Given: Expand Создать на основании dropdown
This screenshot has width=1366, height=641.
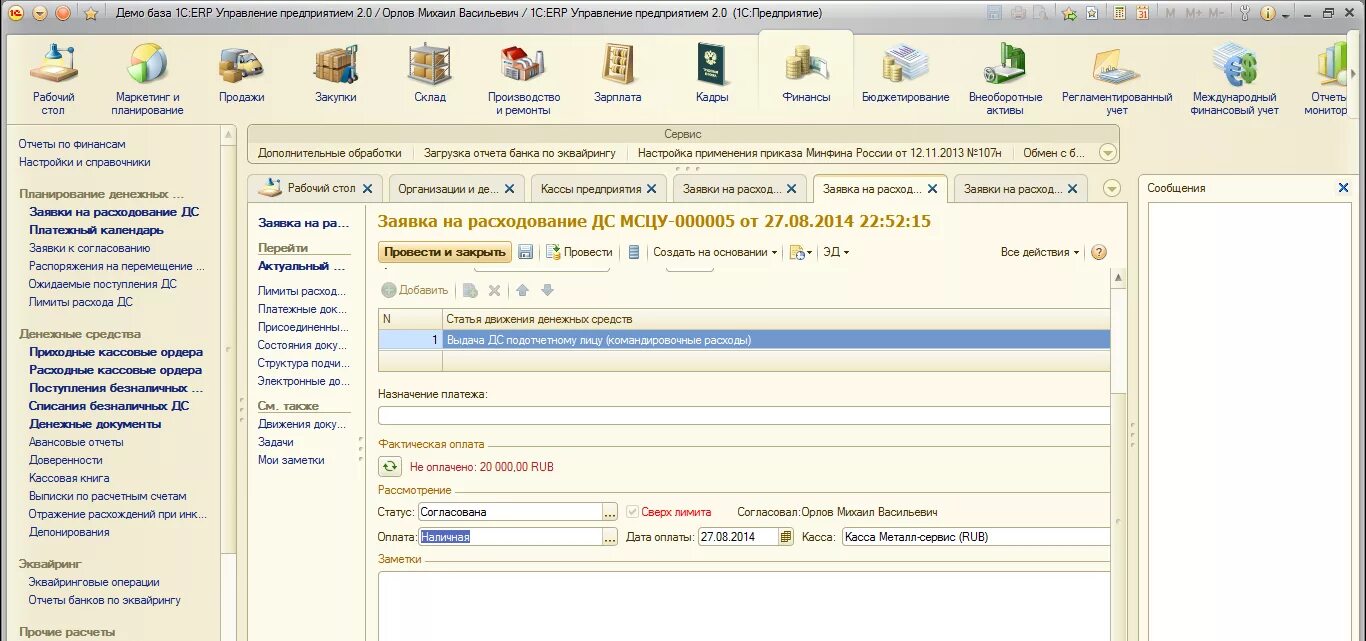Looking at the screenshot, I should [715, 252].
